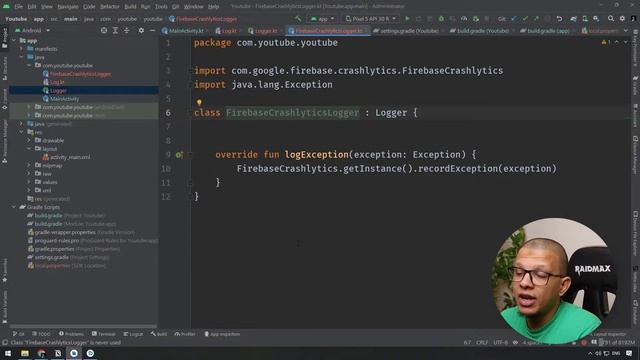Select FirebaseCrashlyticsLogger in project tree

point(80,74)
